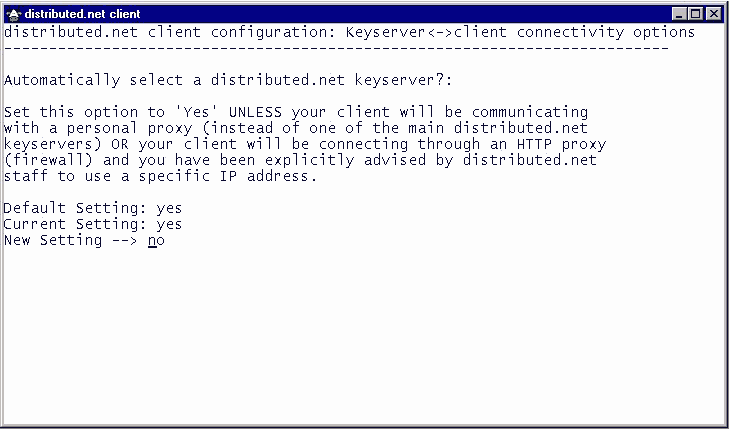The width and height of the screenshot is (730, 429).
Task: Maximize the distributed.net client window
Action: click(x=696, y=14)
